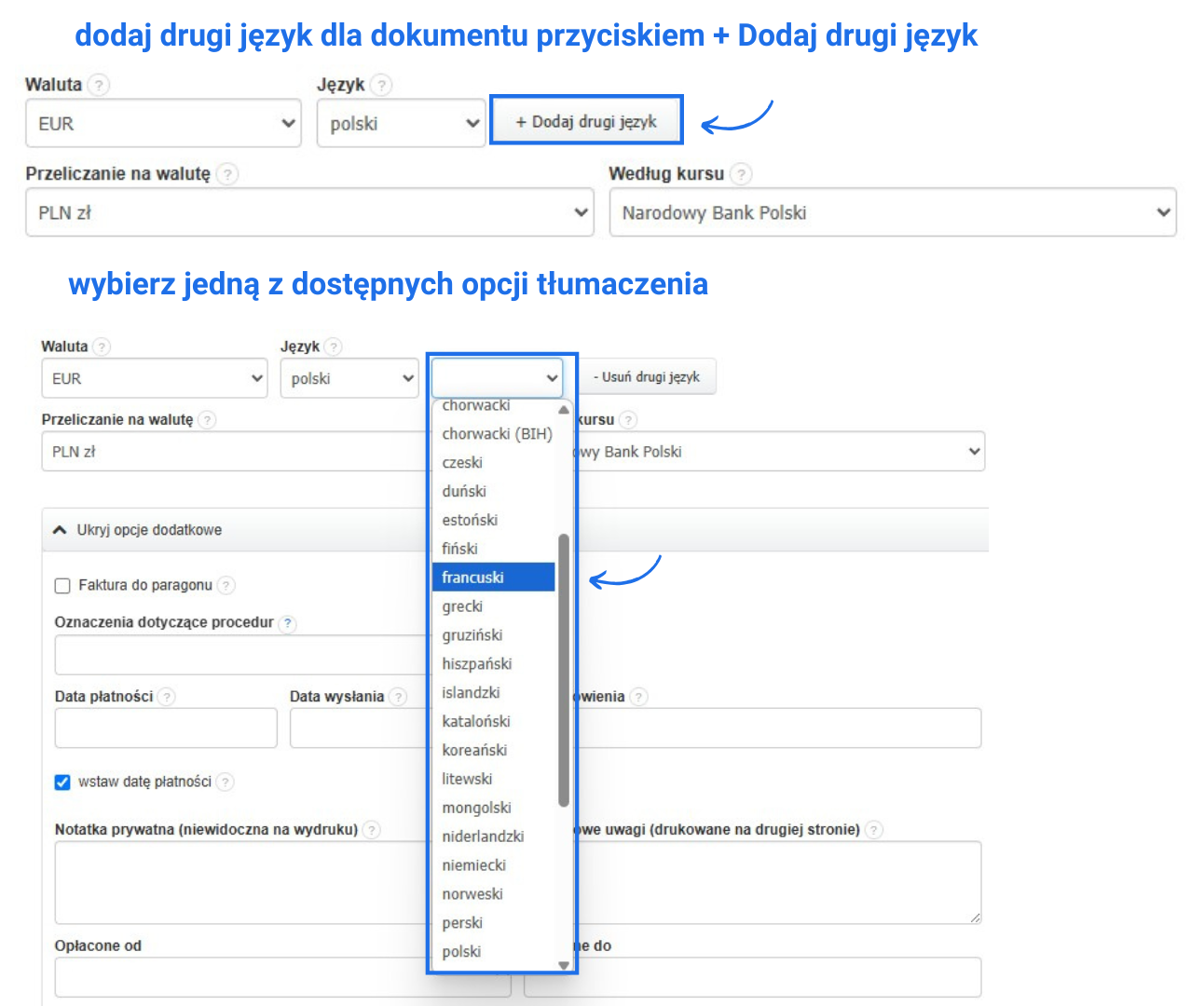Click the + Dodaj drugi język button
This screenshot has width=1204, height=1006.
tap(586, 119)
